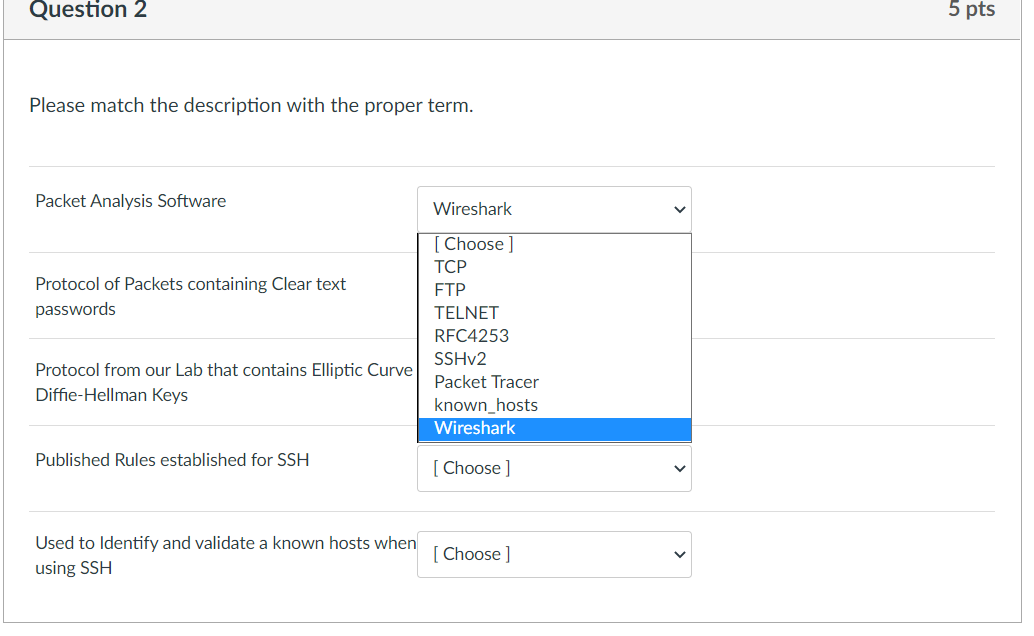
Task: Click the 'Packet Analysis Software' description text
Action: [x=131, y=201]
